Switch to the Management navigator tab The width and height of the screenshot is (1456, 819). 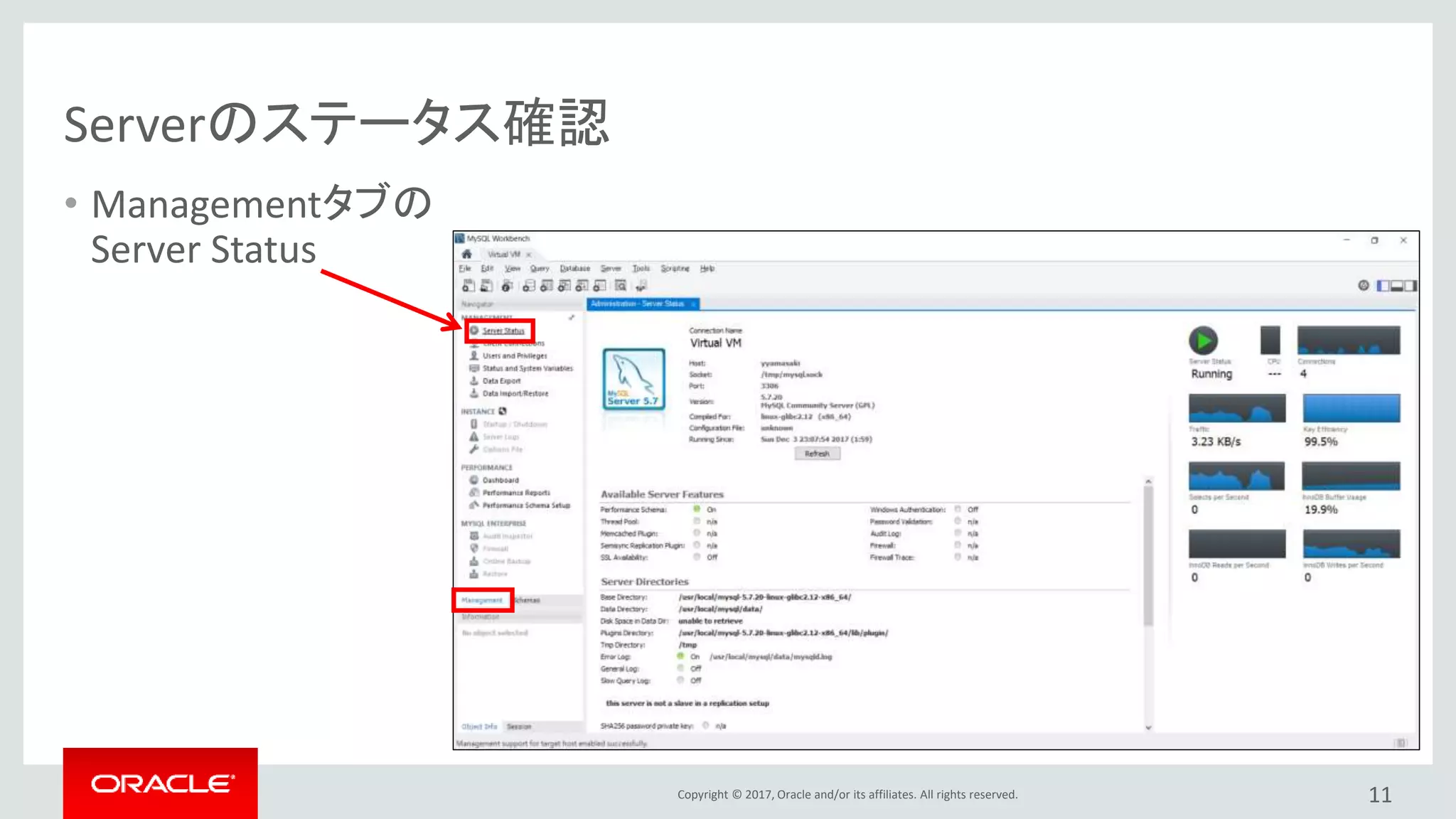point(482,601)
